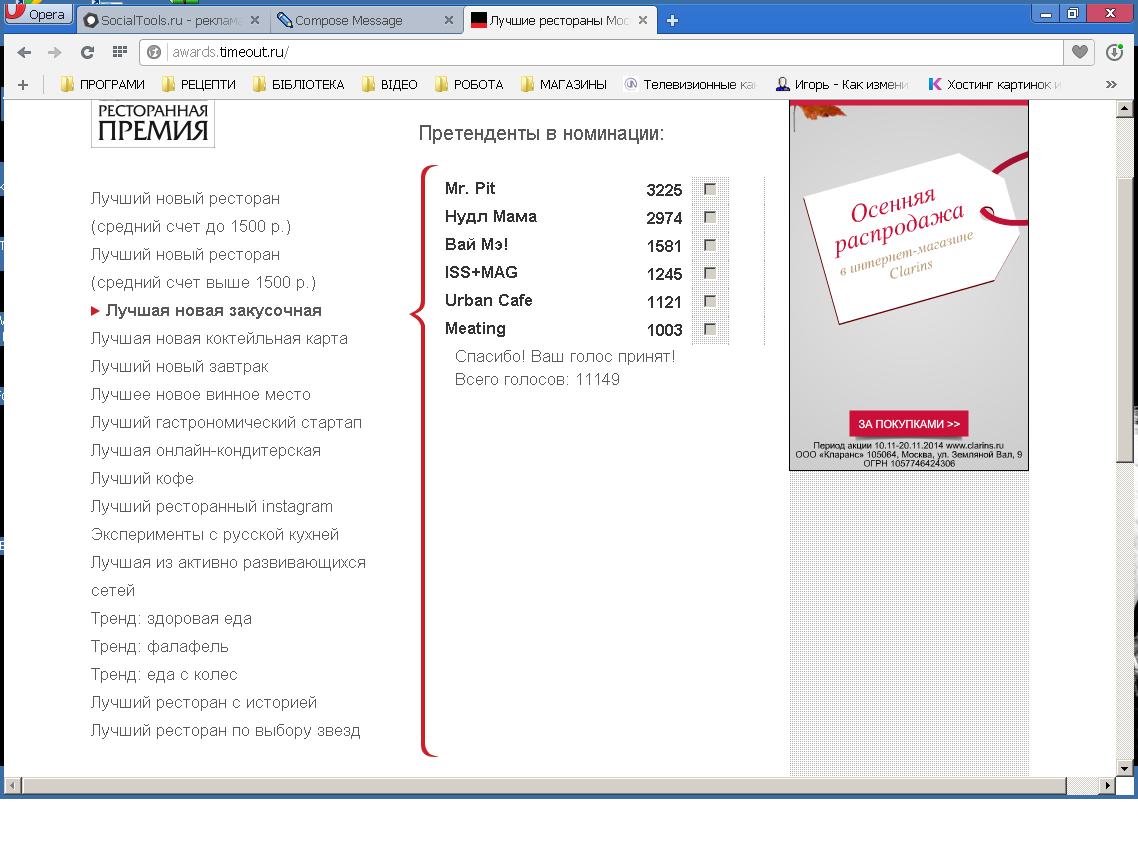This screenshot has height=857, width=1138.
Task: Close the Лучшие рестораны tab
Action: pyautogui.click(x=642, y=20)
